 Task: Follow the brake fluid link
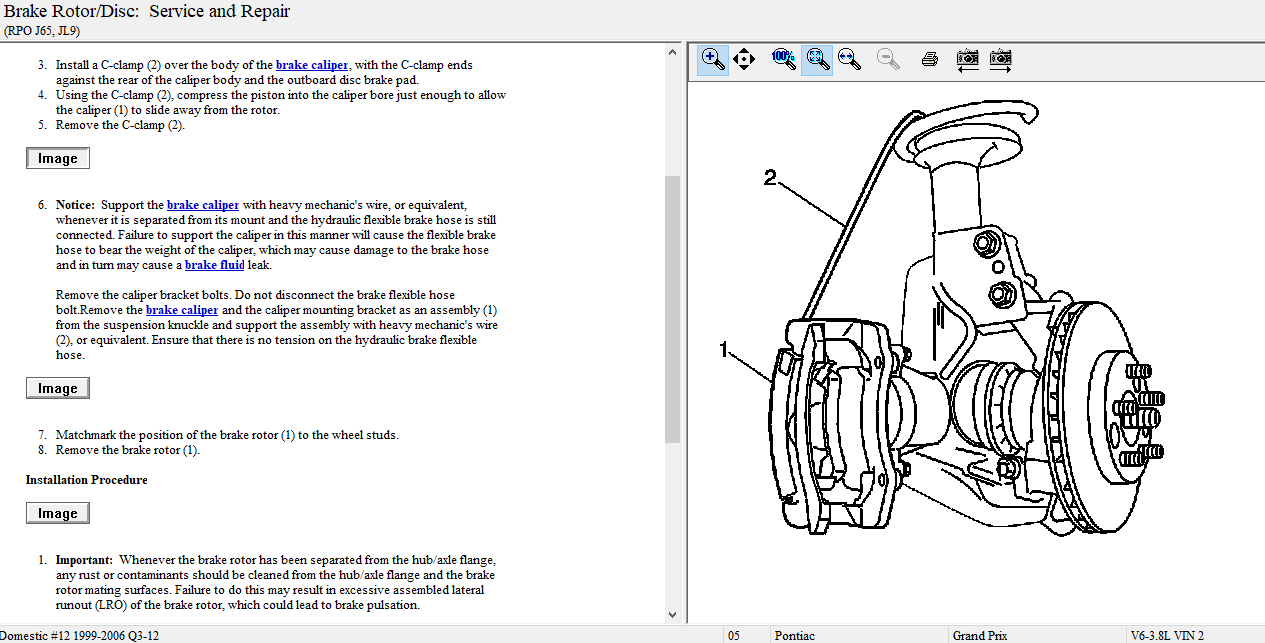click(x=214, y=265)
